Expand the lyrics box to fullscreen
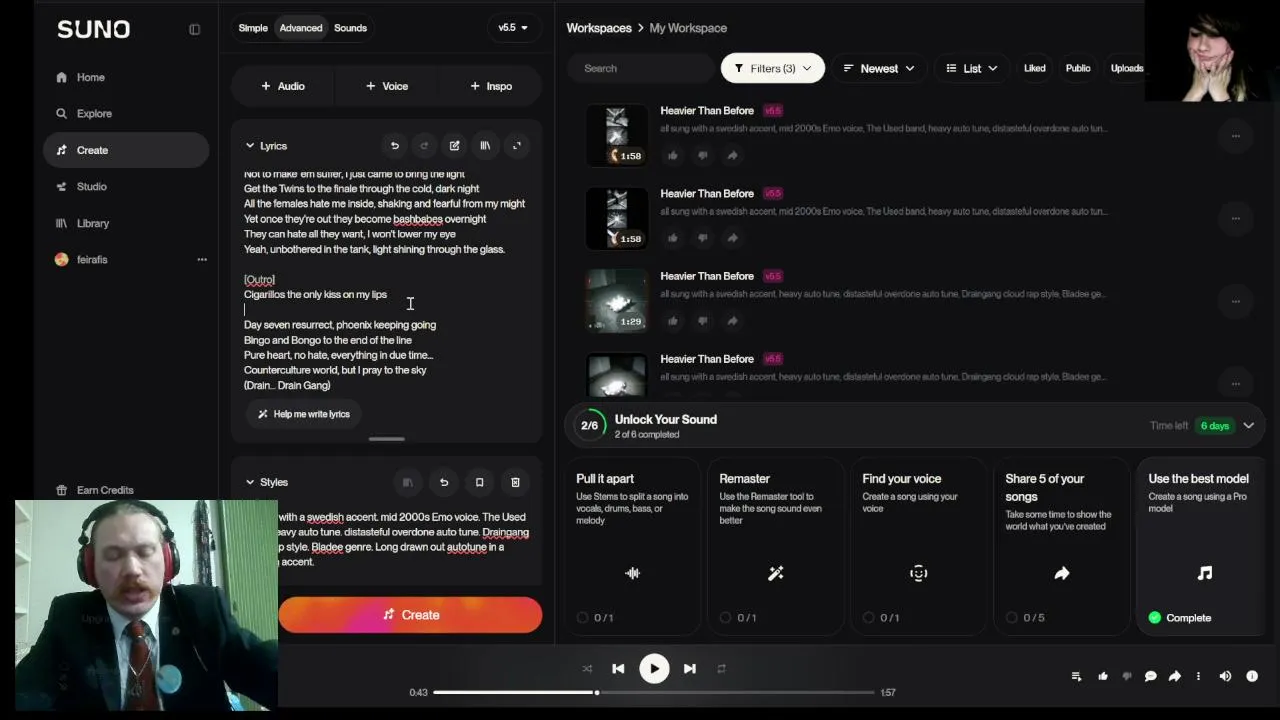The width and height of the screenshot is (1280, 720). (517, 146)
